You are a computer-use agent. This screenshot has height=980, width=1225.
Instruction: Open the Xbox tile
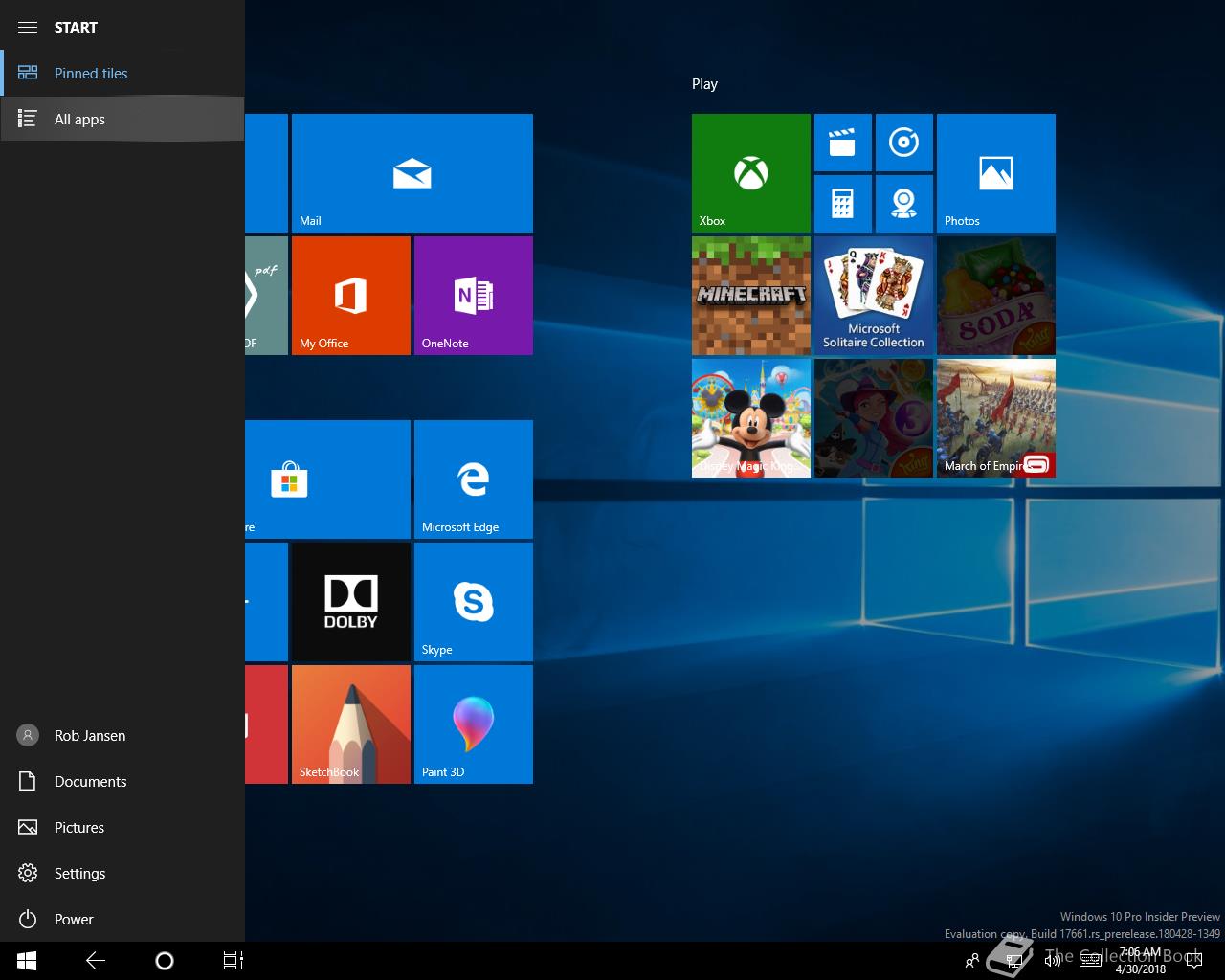[751, 173]
